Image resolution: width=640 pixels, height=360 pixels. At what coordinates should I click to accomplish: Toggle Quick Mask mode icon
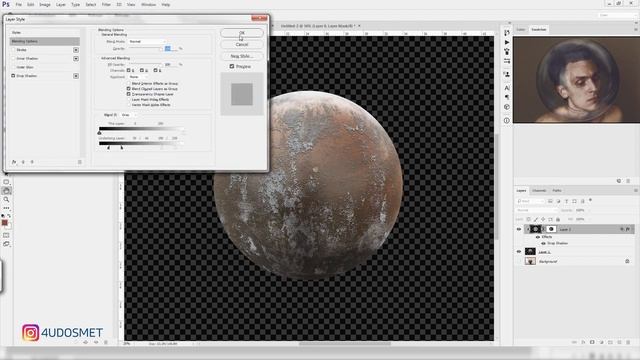6,235
